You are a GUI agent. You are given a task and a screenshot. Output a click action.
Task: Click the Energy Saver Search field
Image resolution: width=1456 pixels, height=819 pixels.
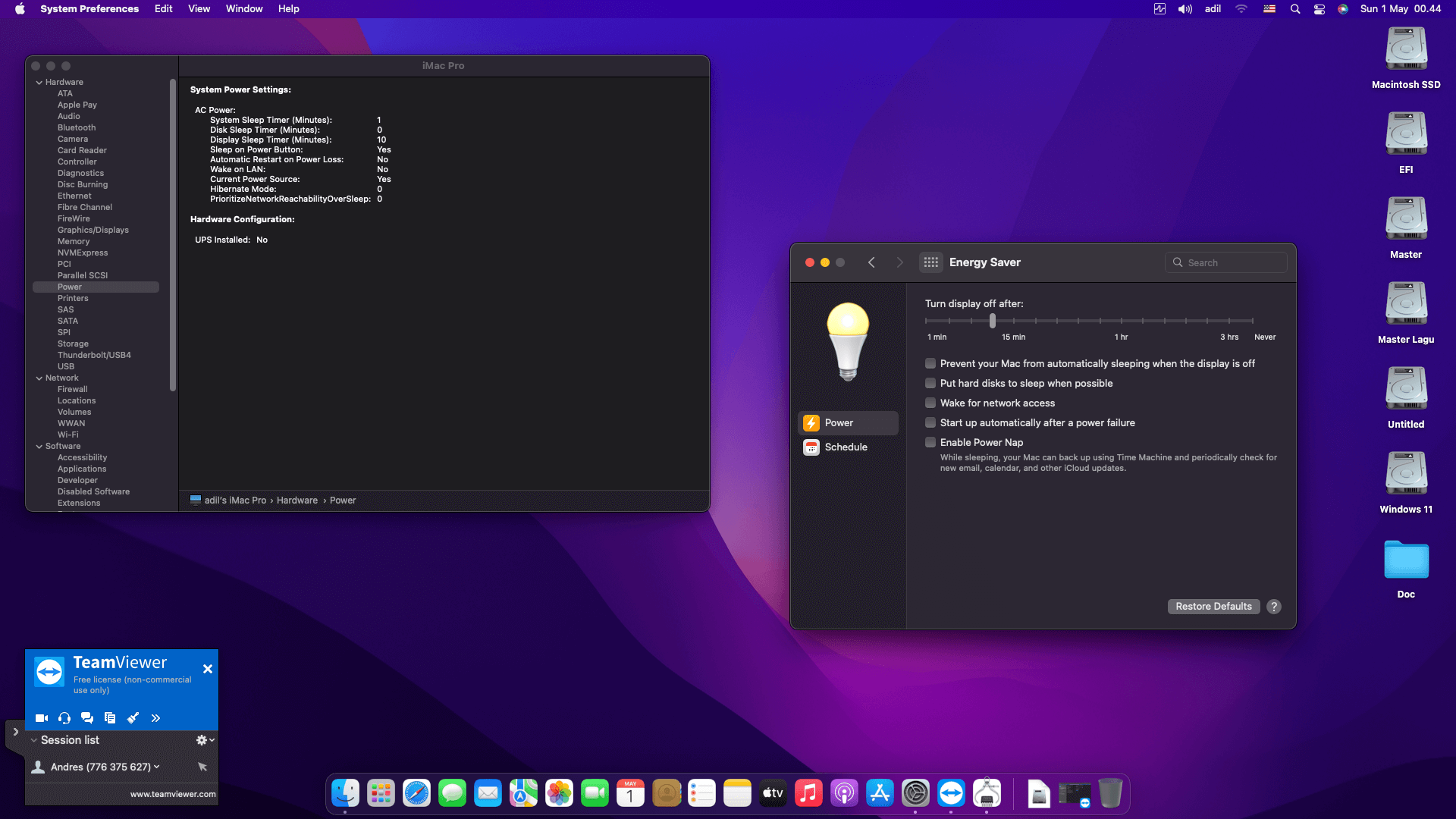point(1225,262)
